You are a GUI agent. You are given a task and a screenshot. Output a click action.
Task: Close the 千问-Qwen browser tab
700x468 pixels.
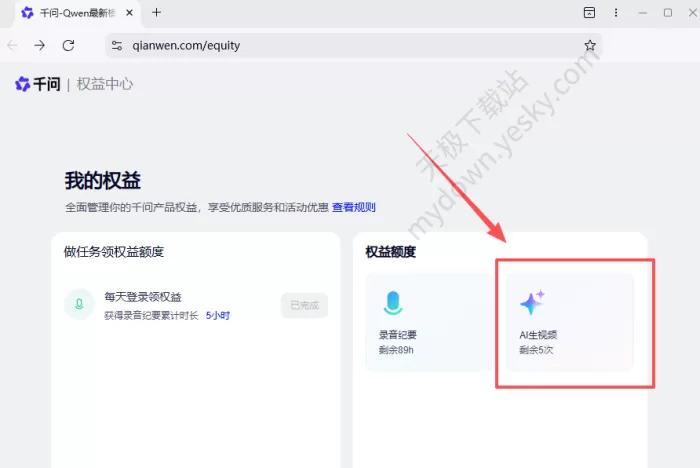click(129, 13)
